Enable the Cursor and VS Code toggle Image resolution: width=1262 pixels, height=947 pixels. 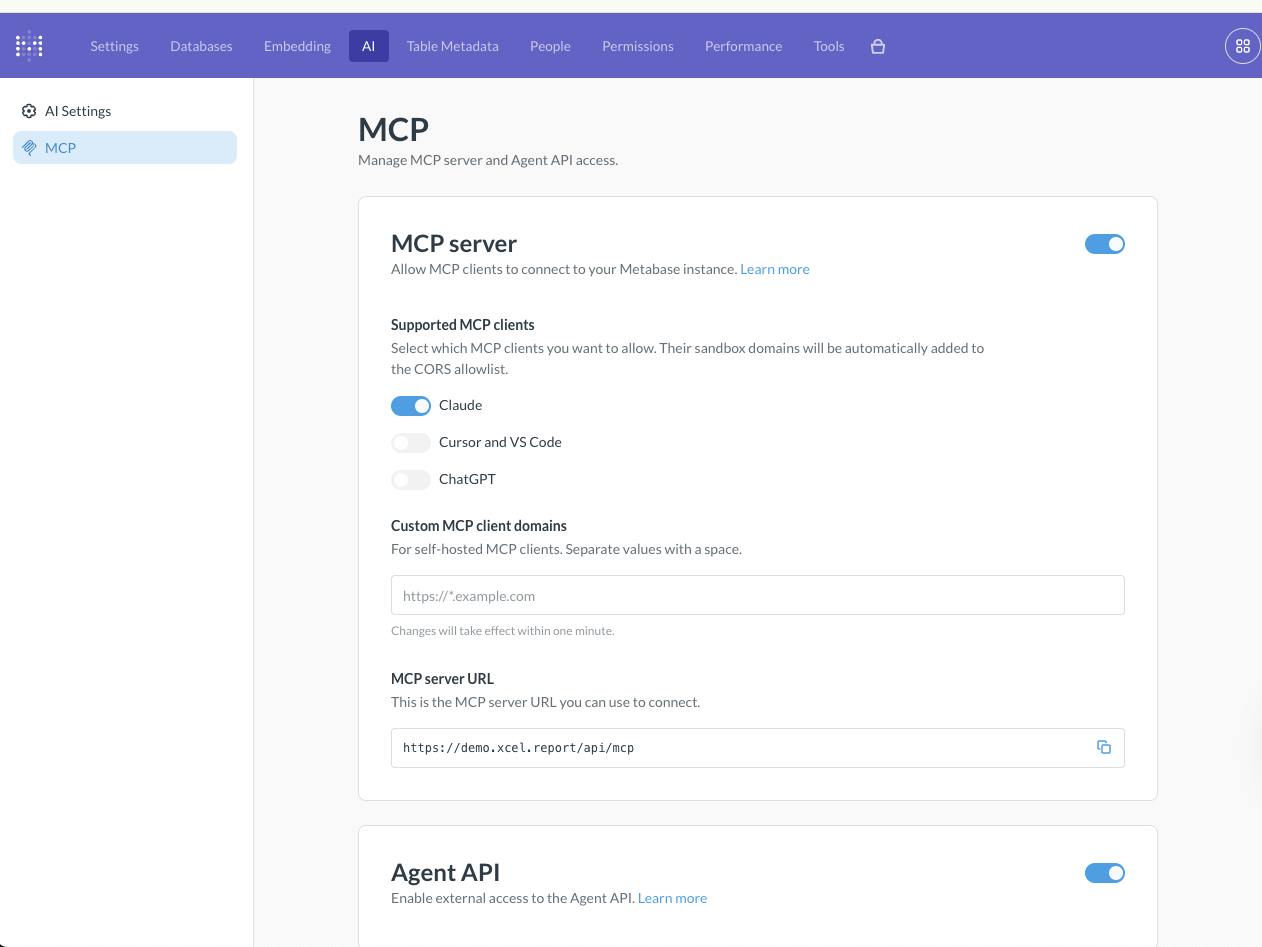tap(411, 442)
